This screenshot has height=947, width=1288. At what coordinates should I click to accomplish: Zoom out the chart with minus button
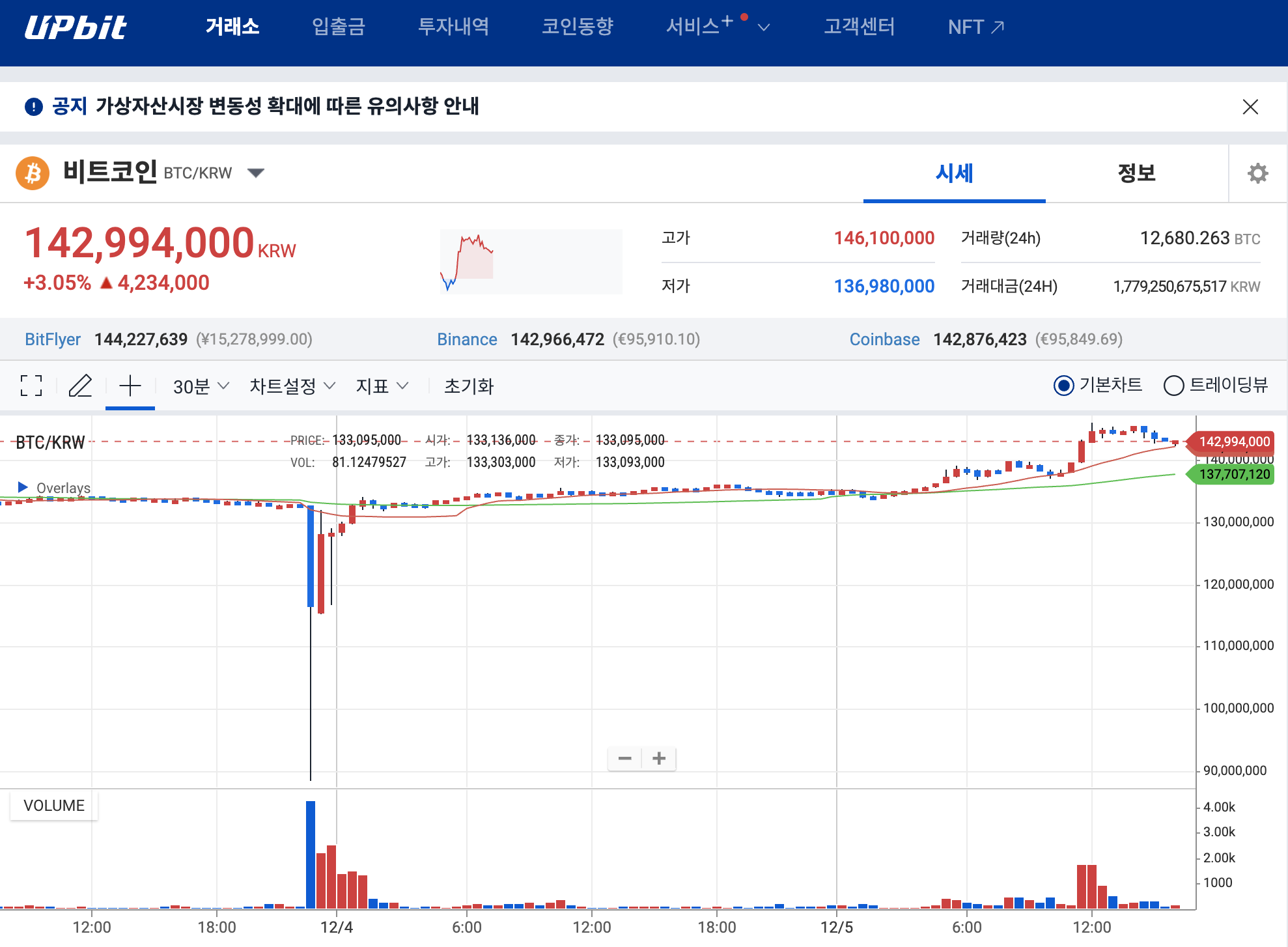coord(625,758)
